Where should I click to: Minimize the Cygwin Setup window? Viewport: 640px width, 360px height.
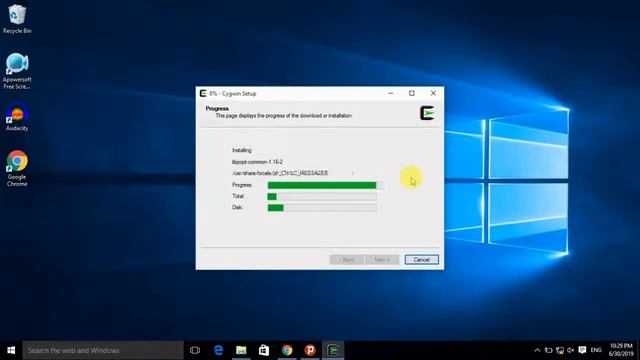[x=391, y=93]
